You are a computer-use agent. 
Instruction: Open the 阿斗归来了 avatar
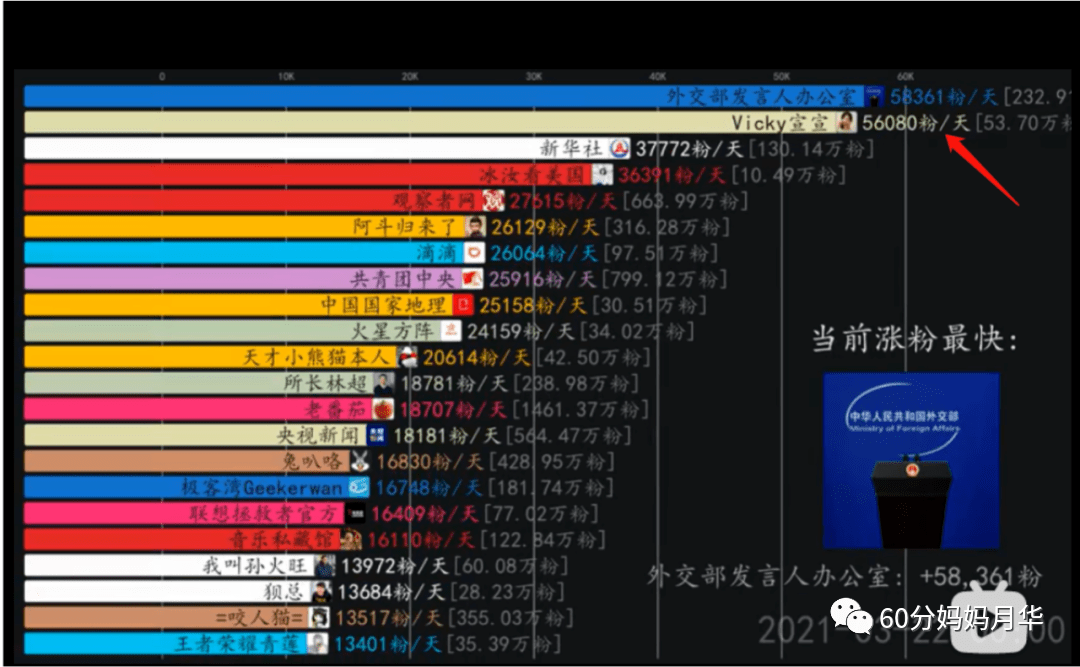click(476, 227)
